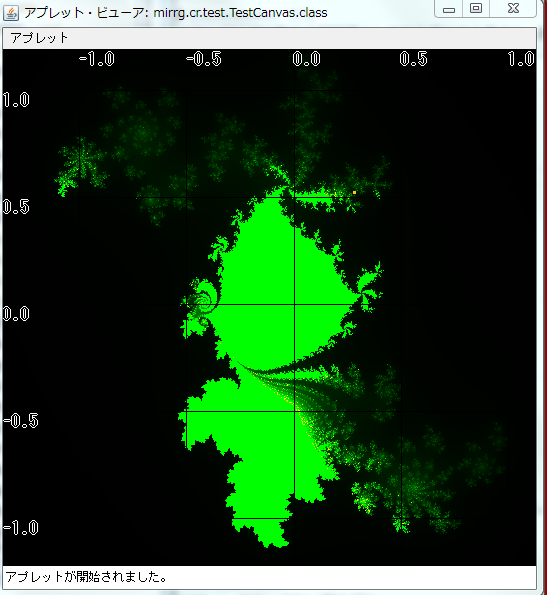Viewport: 547px width, 595px height.
Task: Minimize the applet viewer window
Action: (x=449, y=9)
